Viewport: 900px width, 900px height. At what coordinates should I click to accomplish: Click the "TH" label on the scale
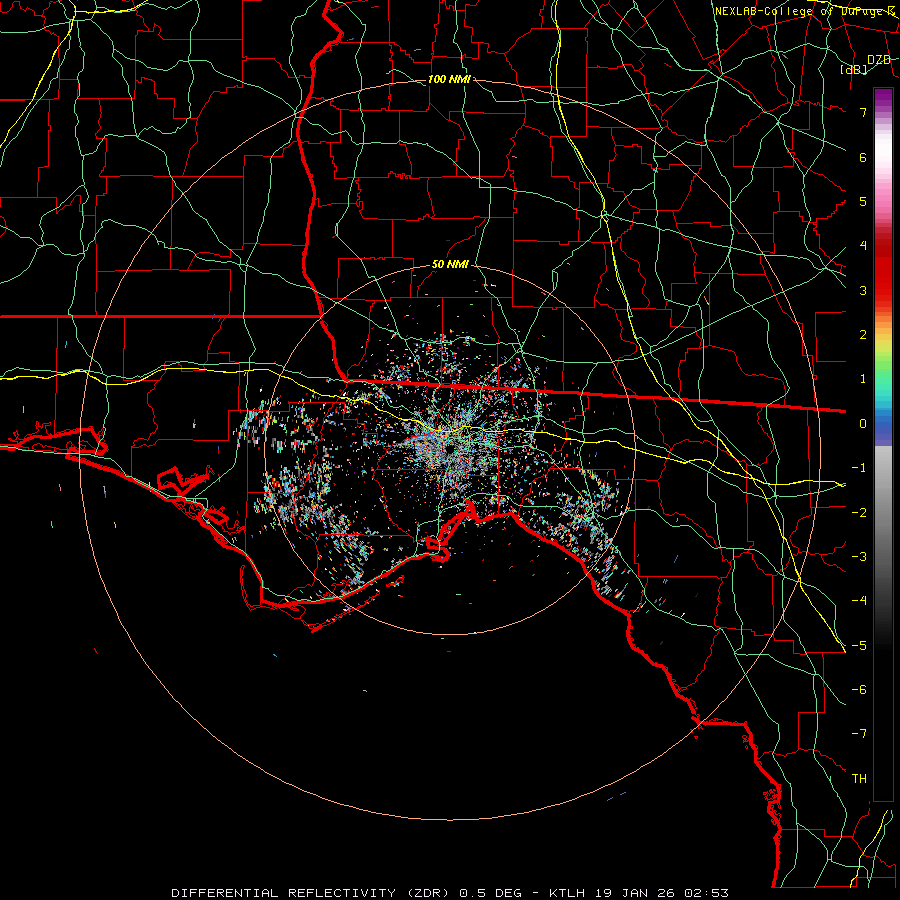[859, 779]
